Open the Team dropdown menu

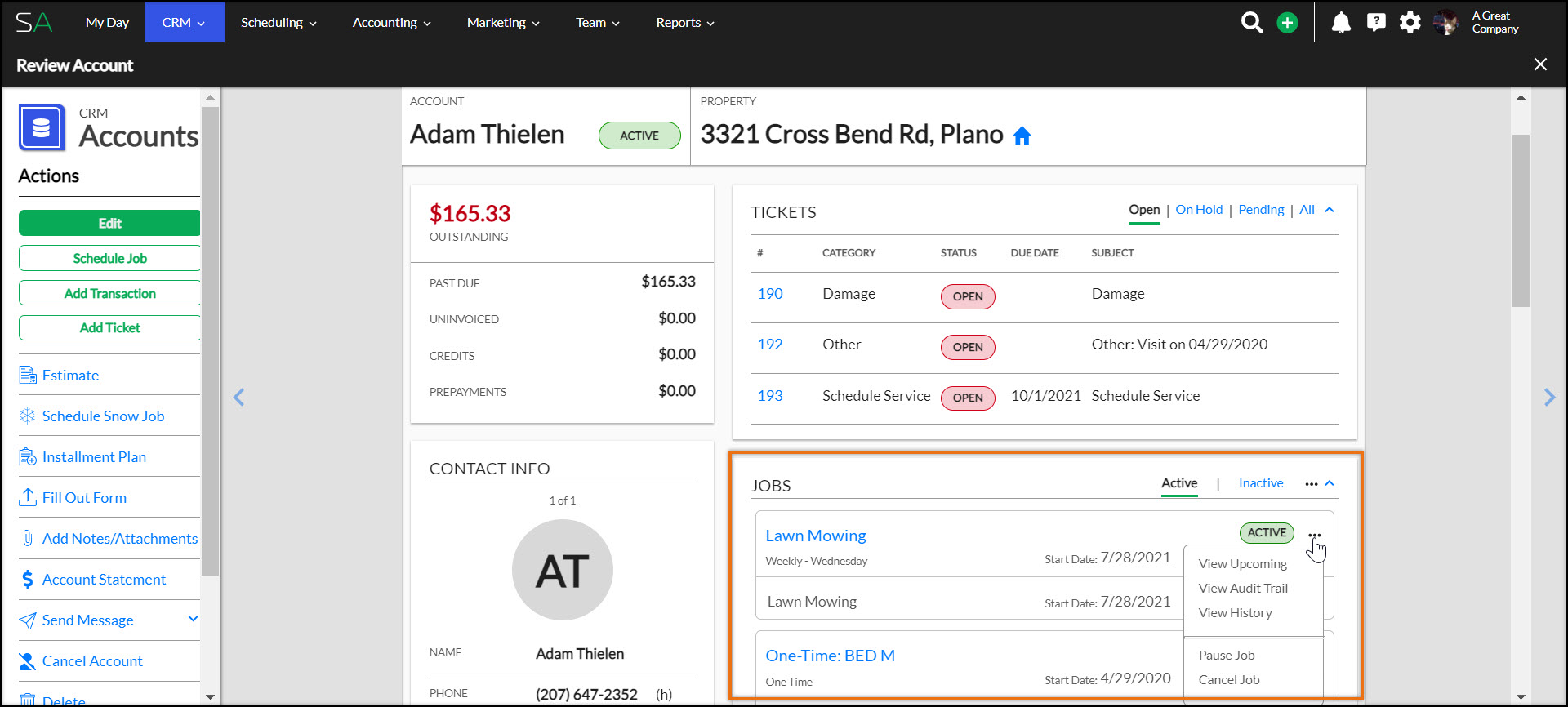[597, 23]
